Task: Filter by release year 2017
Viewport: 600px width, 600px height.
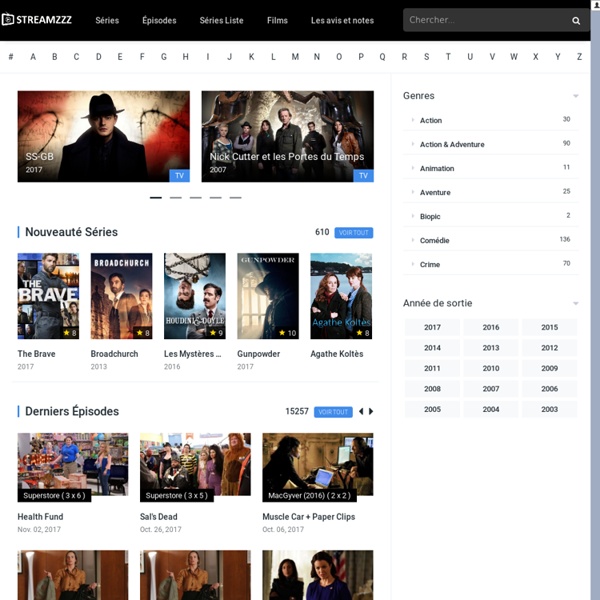Action: point(432,327)
